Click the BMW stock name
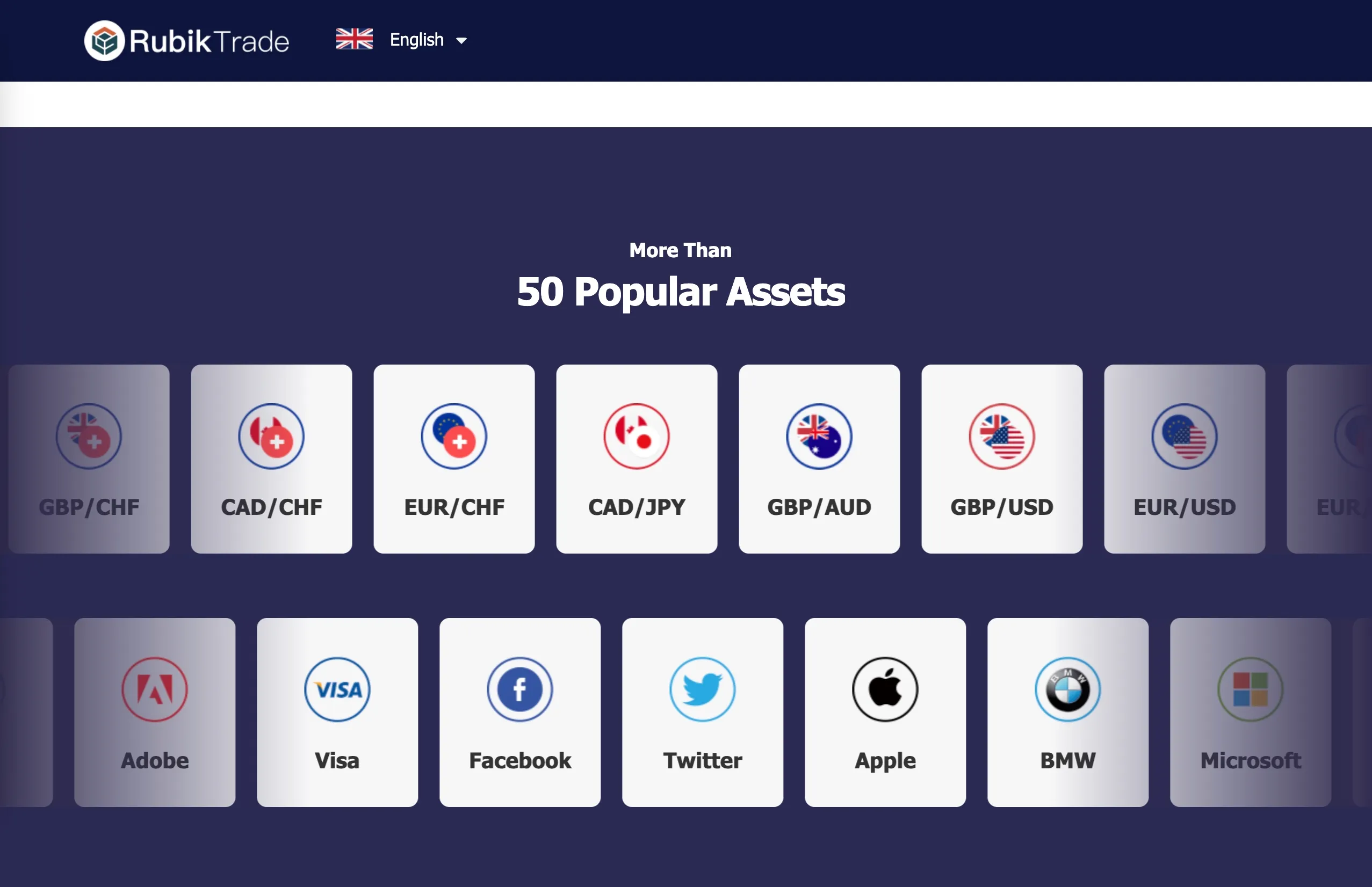The height and width of the screenshot is (887, 1372). coord(1068,761)
